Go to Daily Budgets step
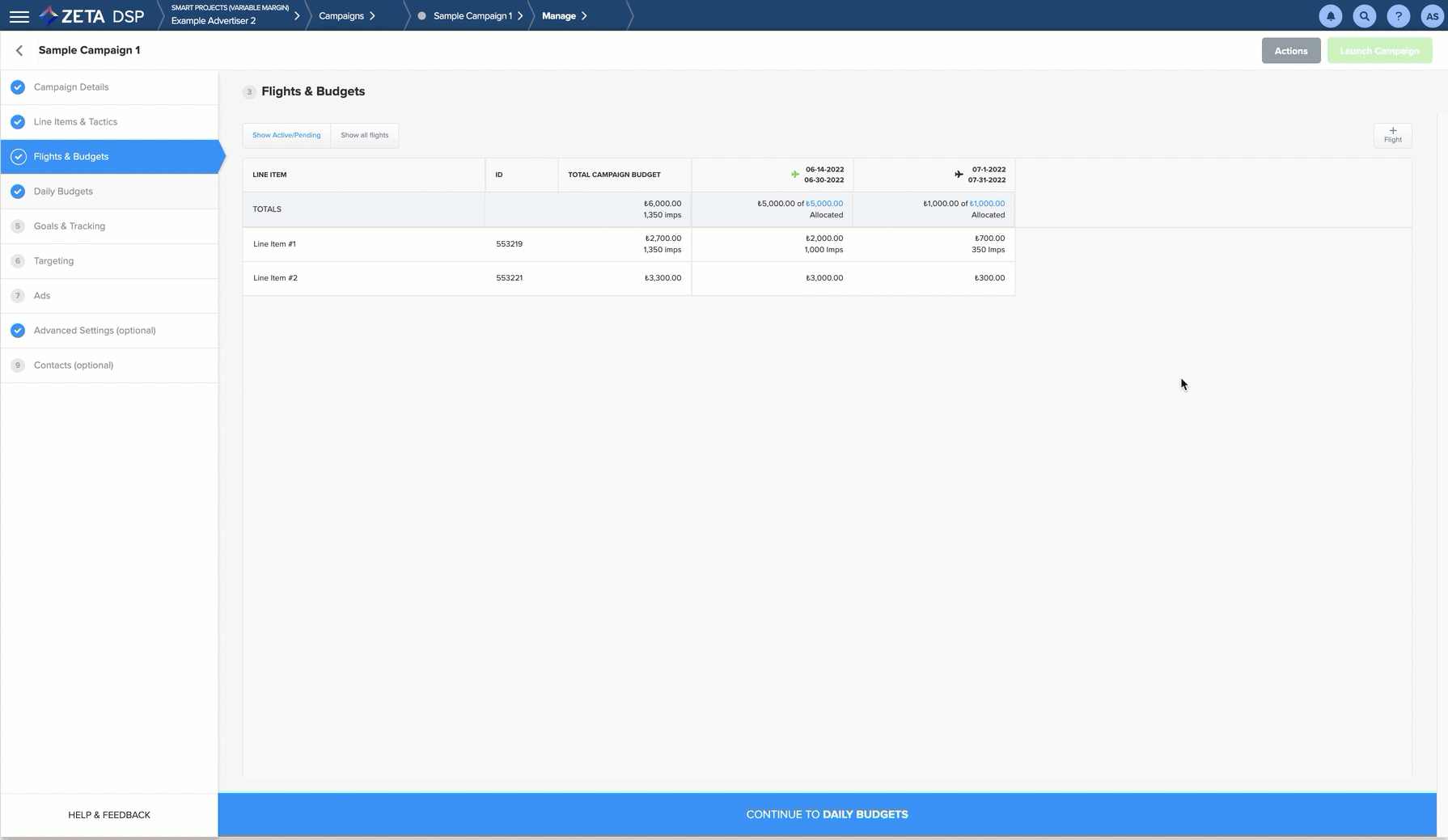This screenshot has height=840, width=1448. pyautogui.click(x=63, y=192)
